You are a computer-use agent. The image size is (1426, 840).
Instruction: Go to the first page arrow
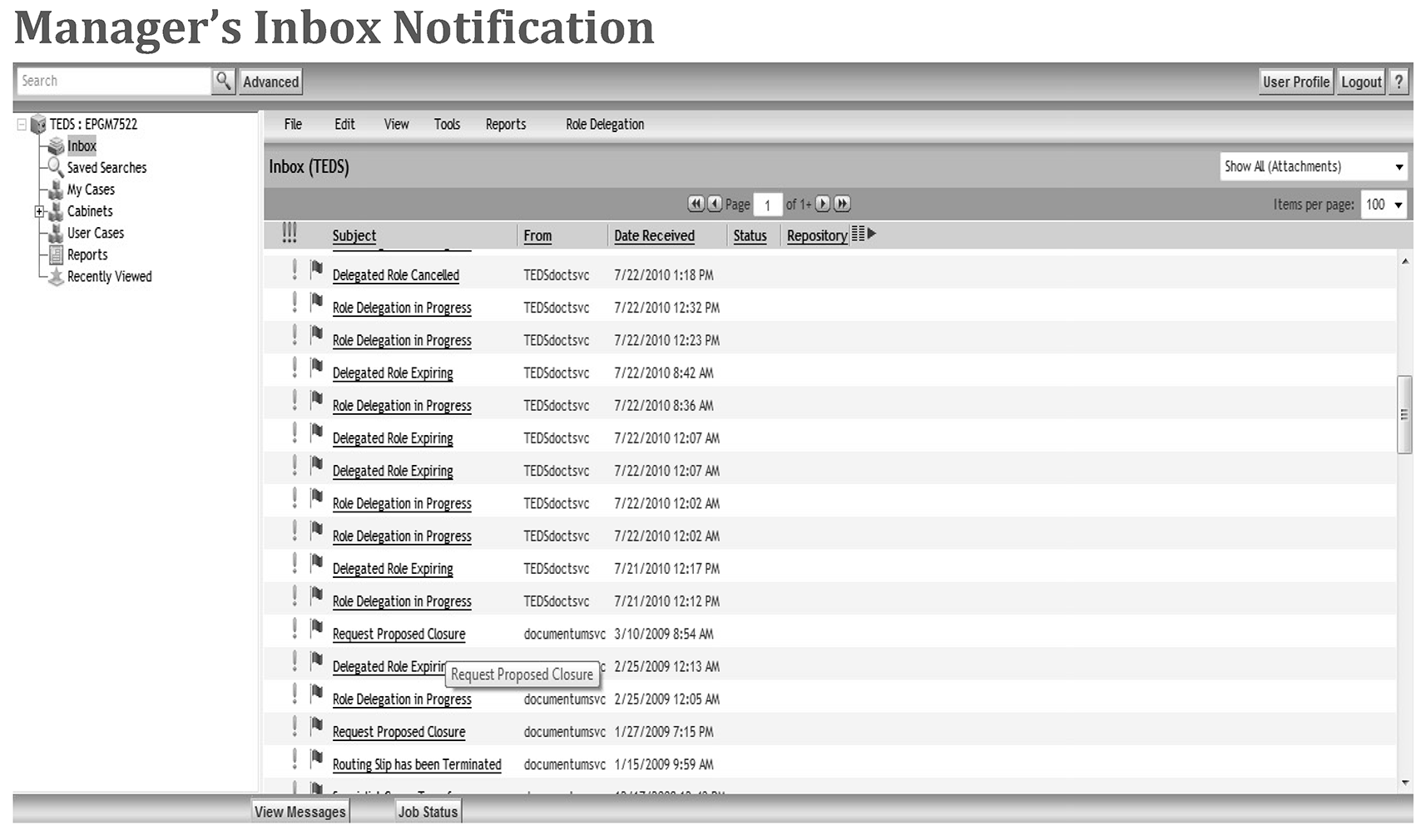point(696,204)
